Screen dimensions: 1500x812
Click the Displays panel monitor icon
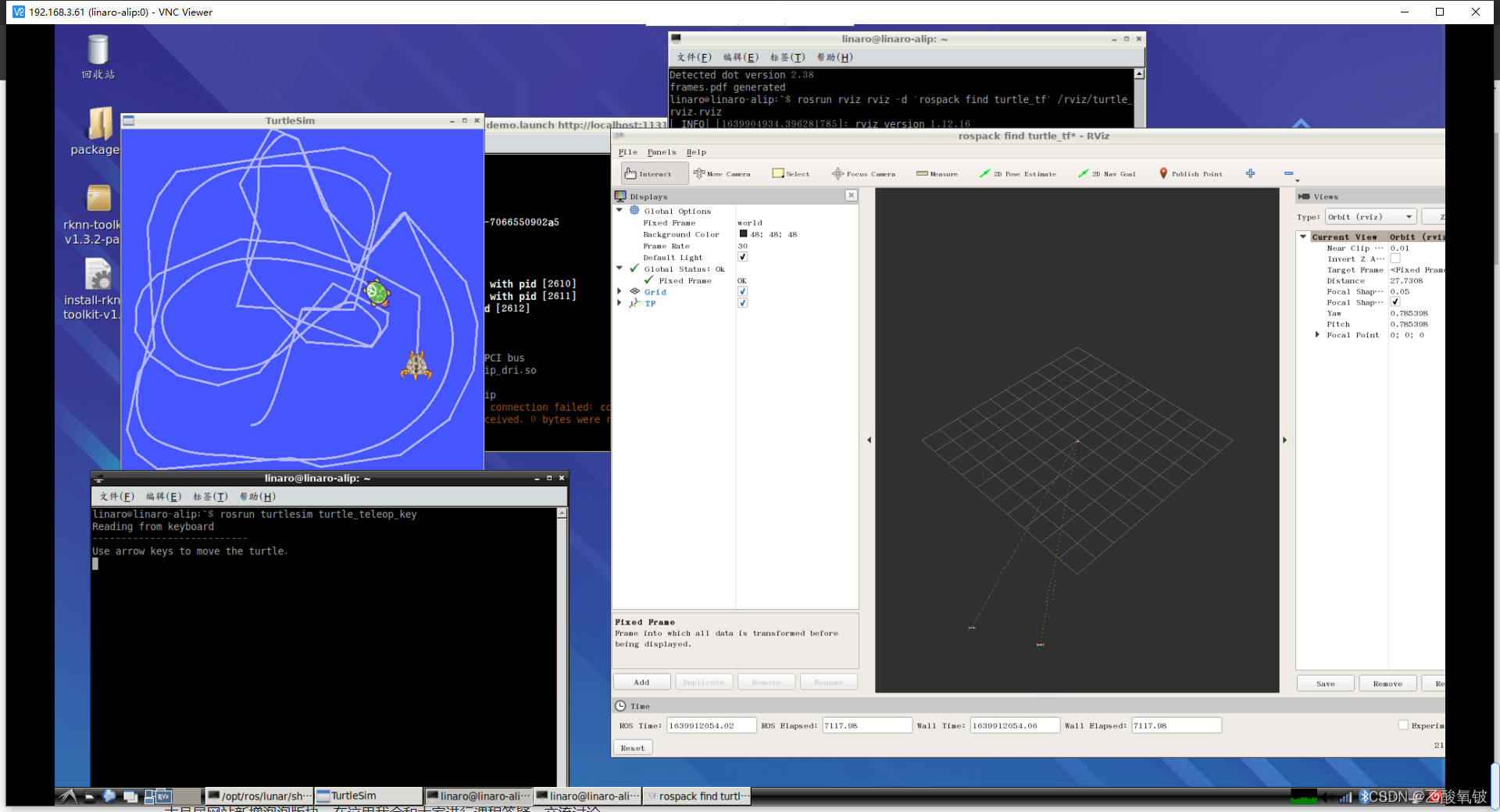pos(621,196)
